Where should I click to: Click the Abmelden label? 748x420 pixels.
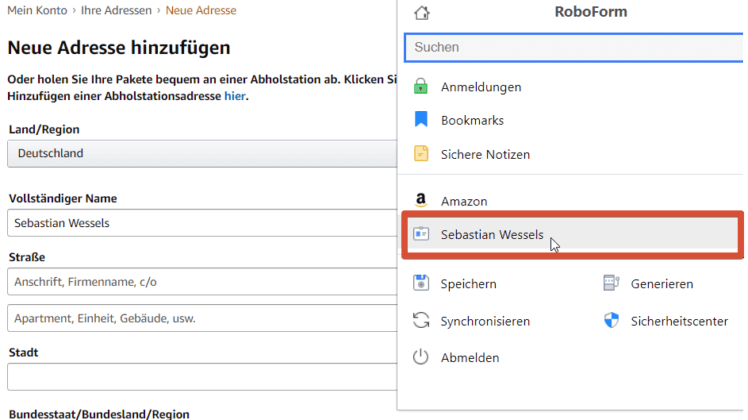470,357
